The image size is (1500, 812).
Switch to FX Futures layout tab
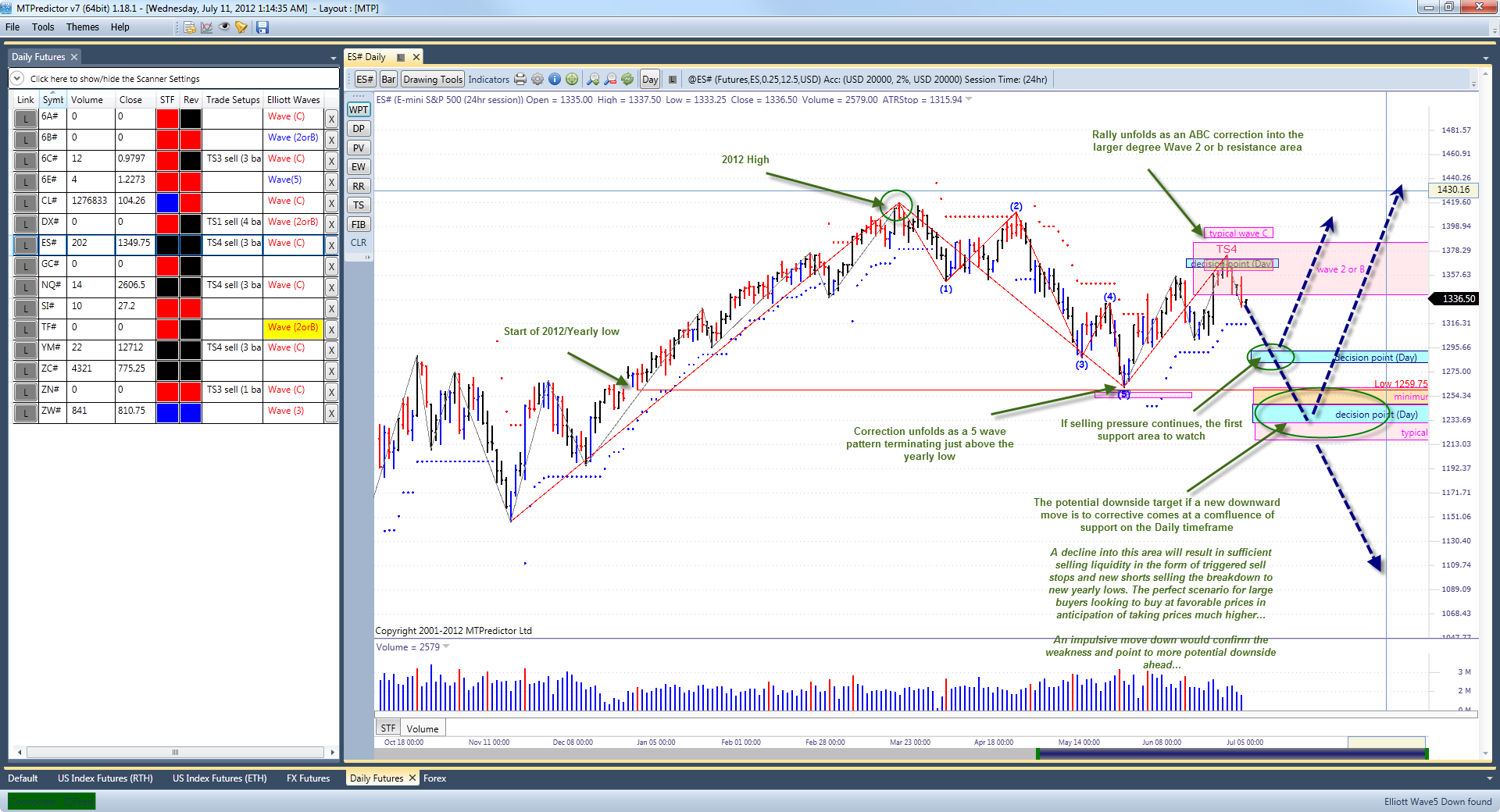[308, 778]
